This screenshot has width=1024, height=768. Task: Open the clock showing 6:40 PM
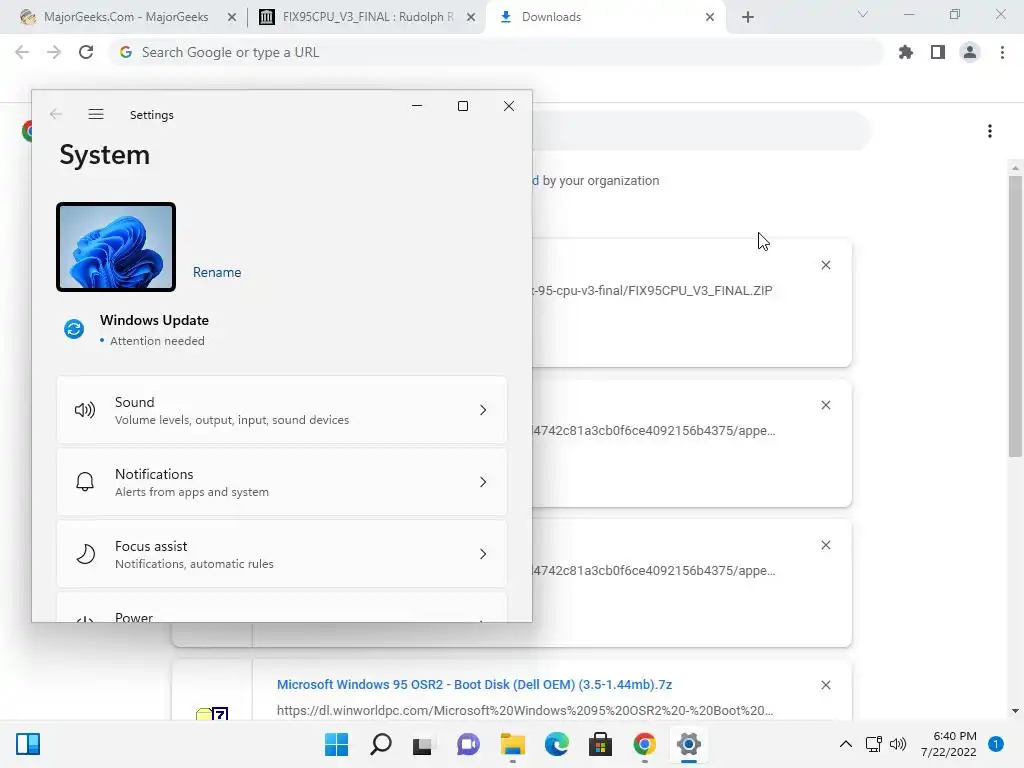[x=949, y=744]
